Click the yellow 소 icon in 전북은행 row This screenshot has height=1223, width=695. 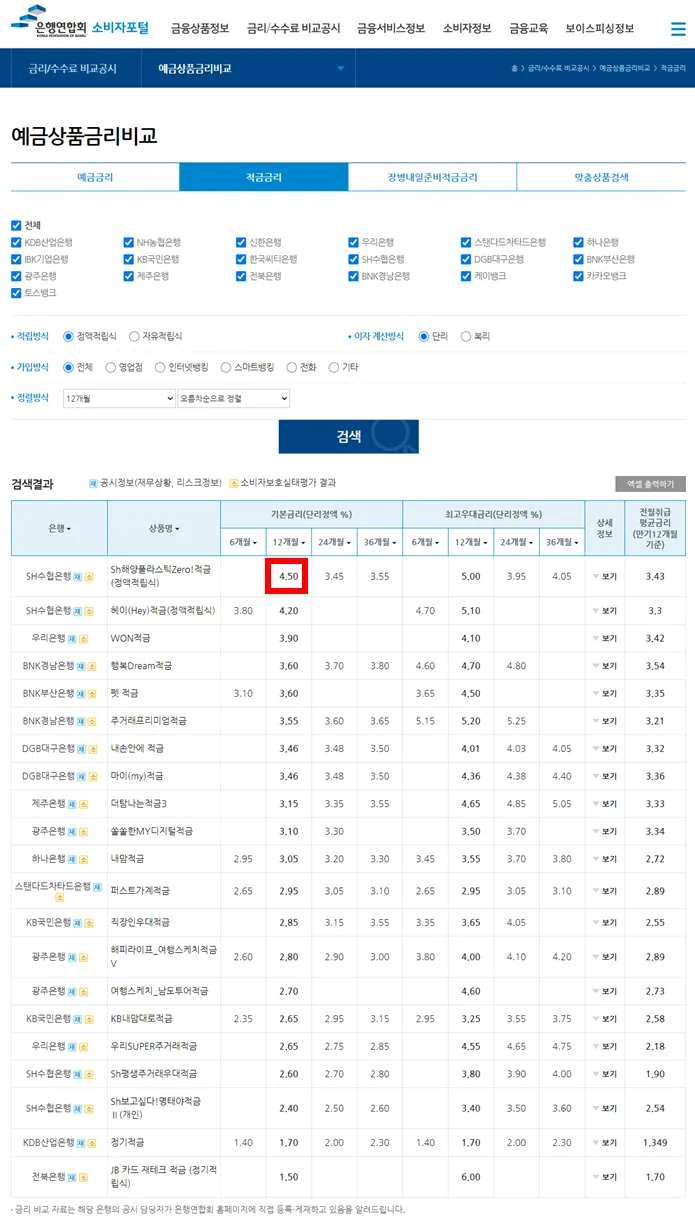(83, 1177)
